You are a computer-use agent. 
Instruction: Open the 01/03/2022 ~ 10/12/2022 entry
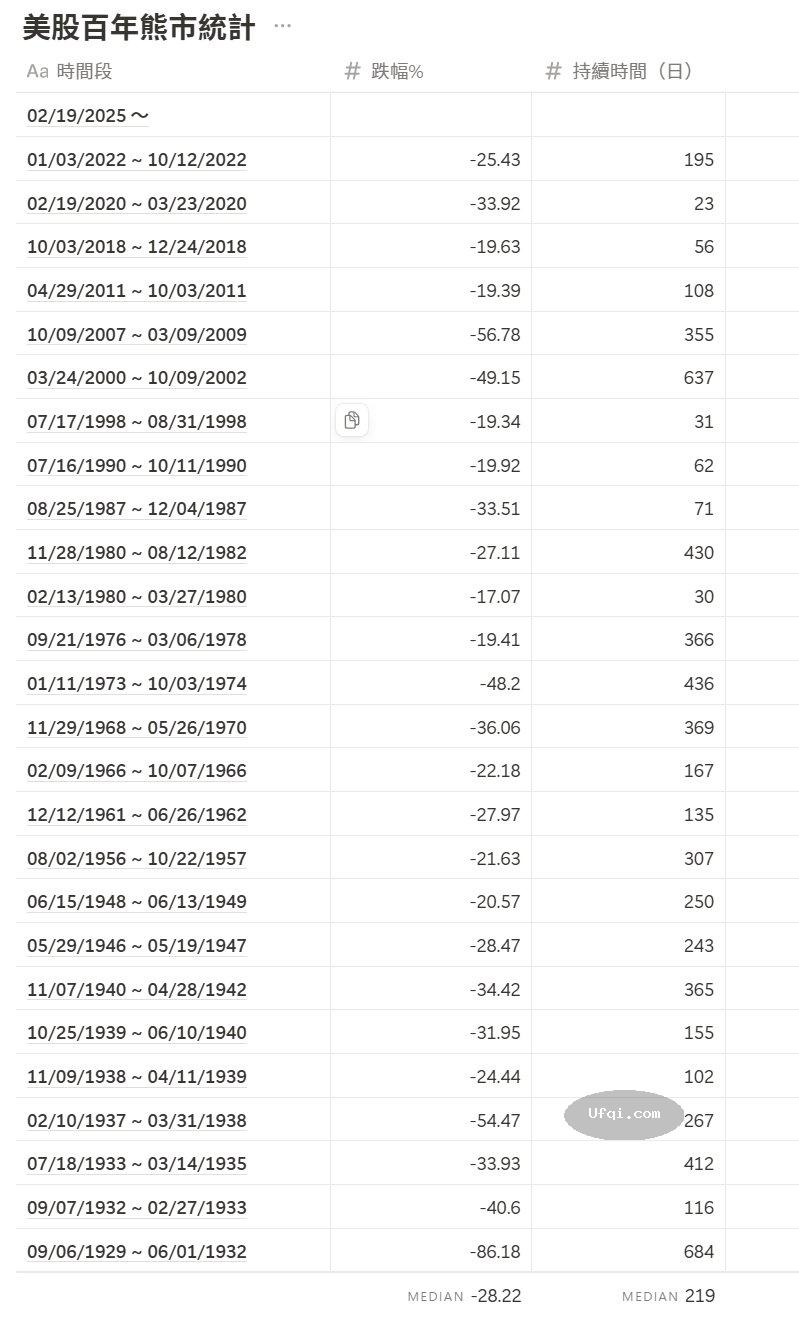[x=136, y=160]
